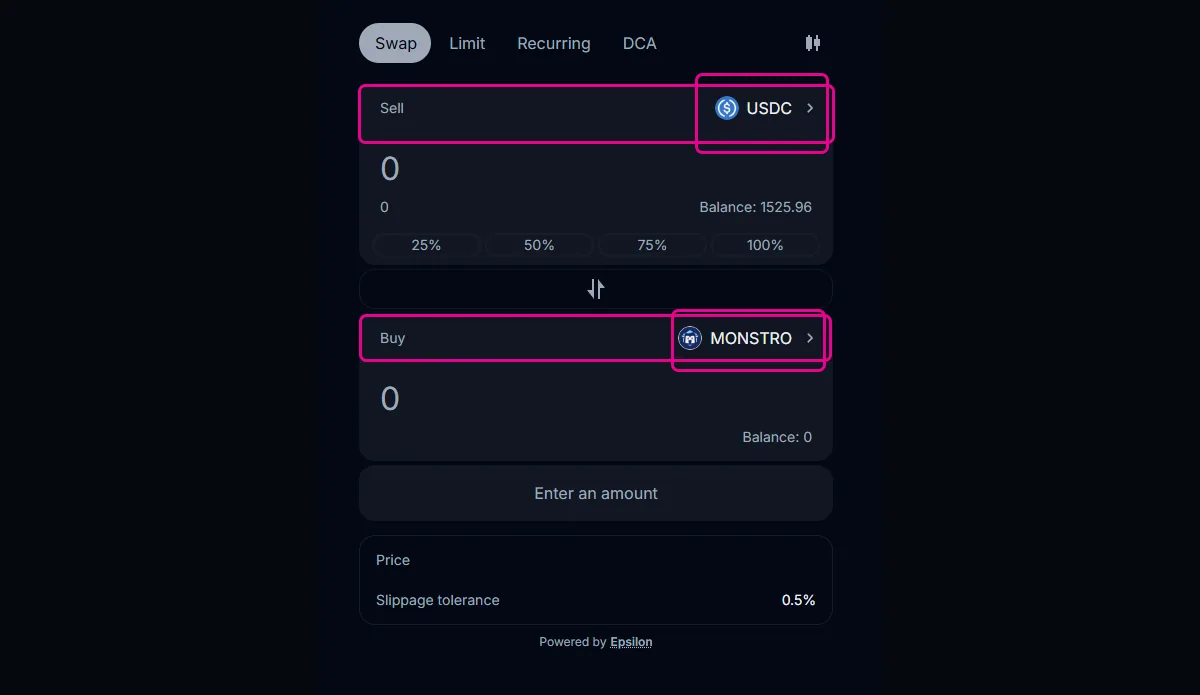Click the swap direction arrows icon
Screen dimensions: 1200x695
click(x=596, y=289)
